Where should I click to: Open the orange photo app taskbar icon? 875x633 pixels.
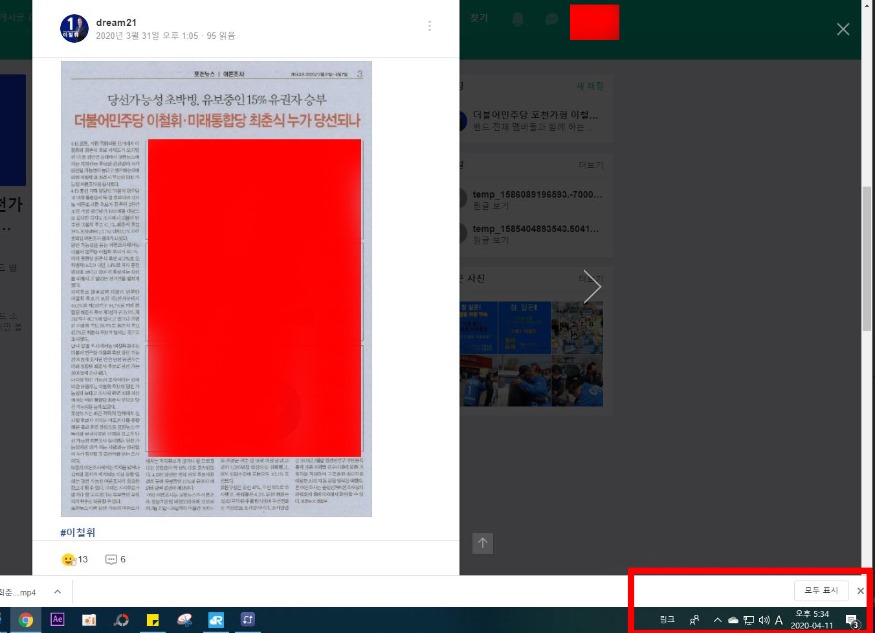pos(89,620)
